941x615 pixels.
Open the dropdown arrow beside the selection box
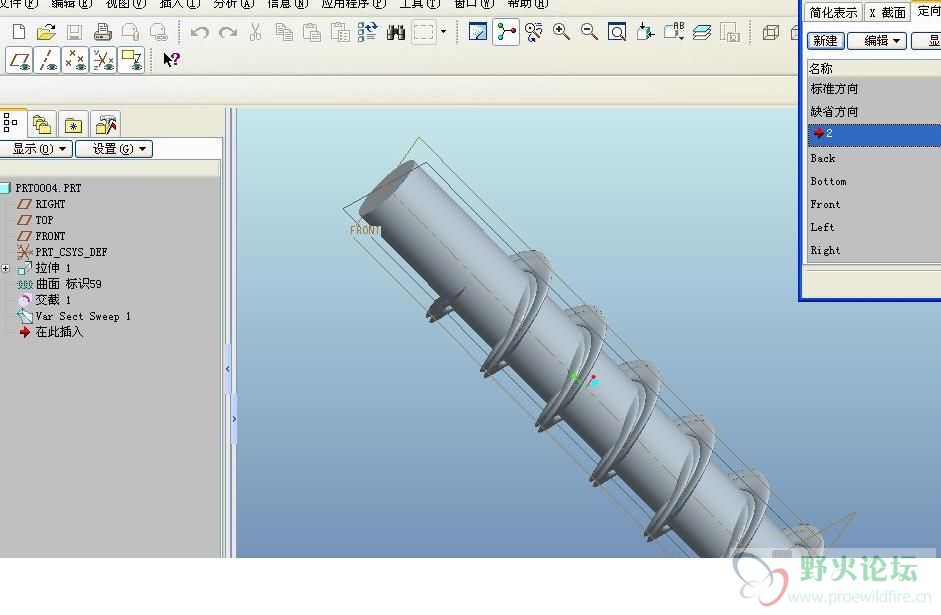tap(443, 31)
